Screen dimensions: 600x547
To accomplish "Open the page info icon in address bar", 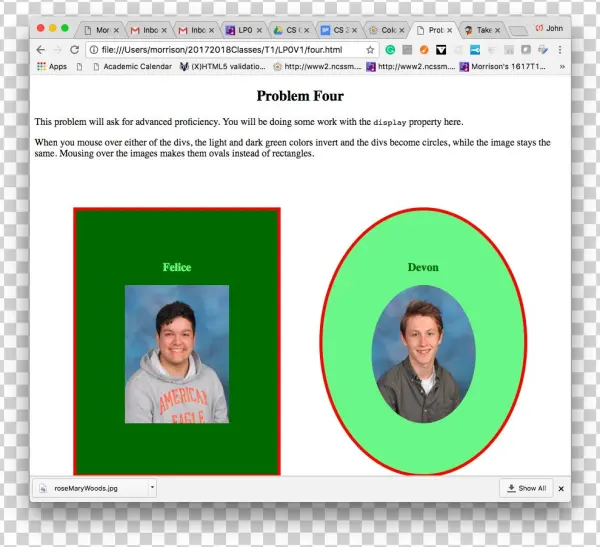I will pos(94,50).
